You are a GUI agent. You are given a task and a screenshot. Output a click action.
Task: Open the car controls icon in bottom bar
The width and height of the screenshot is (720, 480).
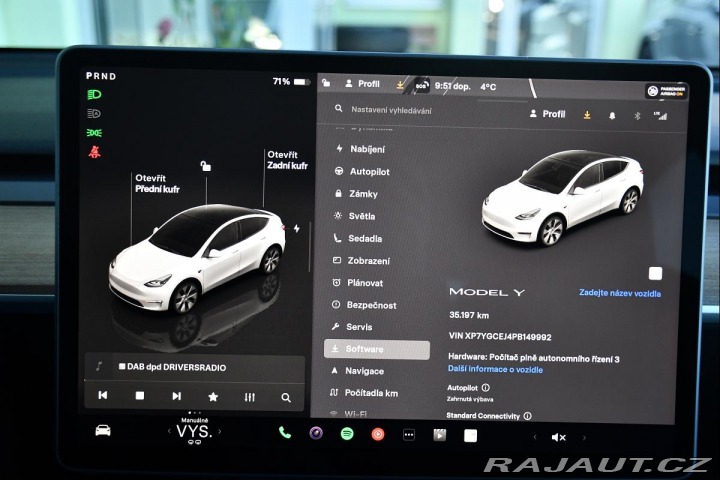(x=103, y=430)
